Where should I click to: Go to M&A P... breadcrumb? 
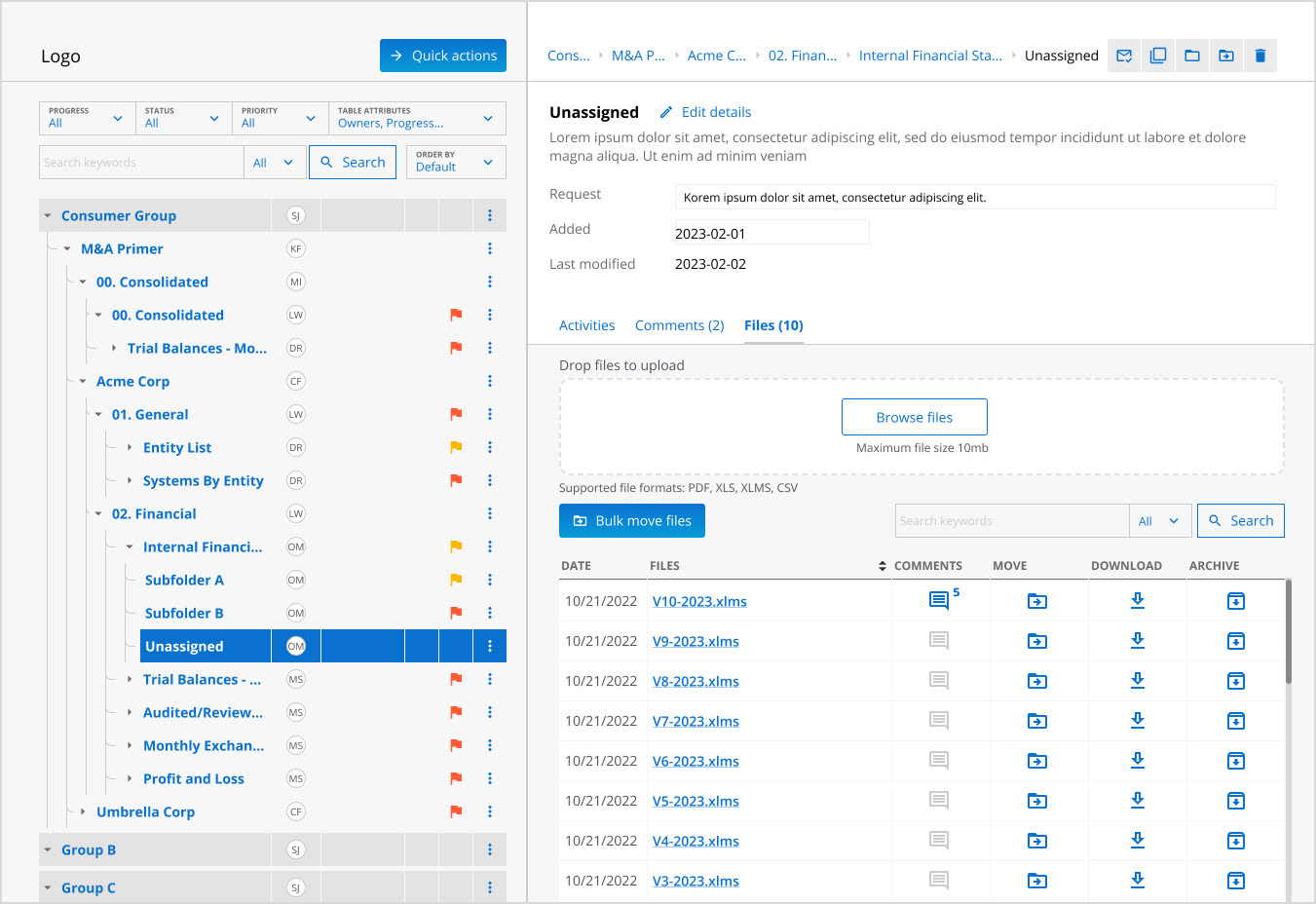tap(638, 56)
